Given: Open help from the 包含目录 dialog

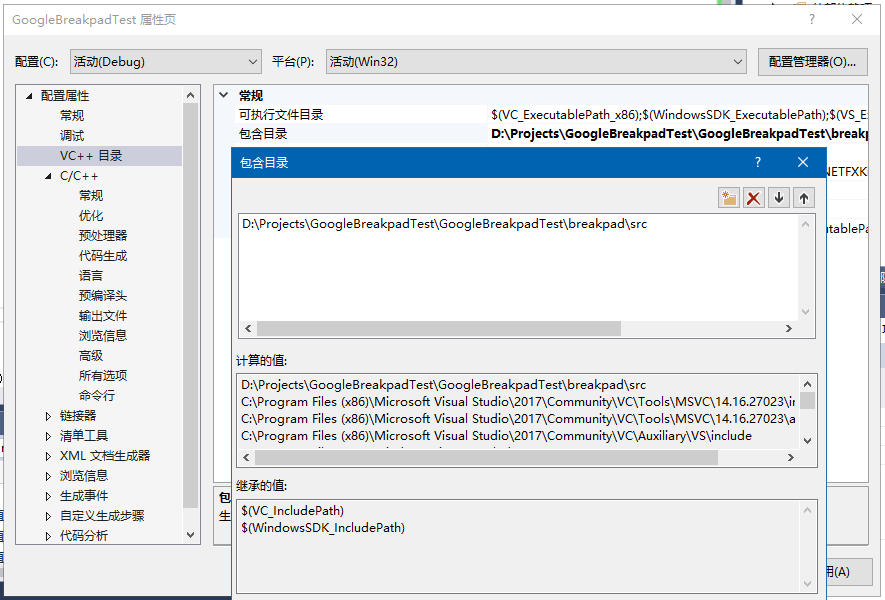Looking at the screenshot, I should pyautogui.click(x=757, y=161).
